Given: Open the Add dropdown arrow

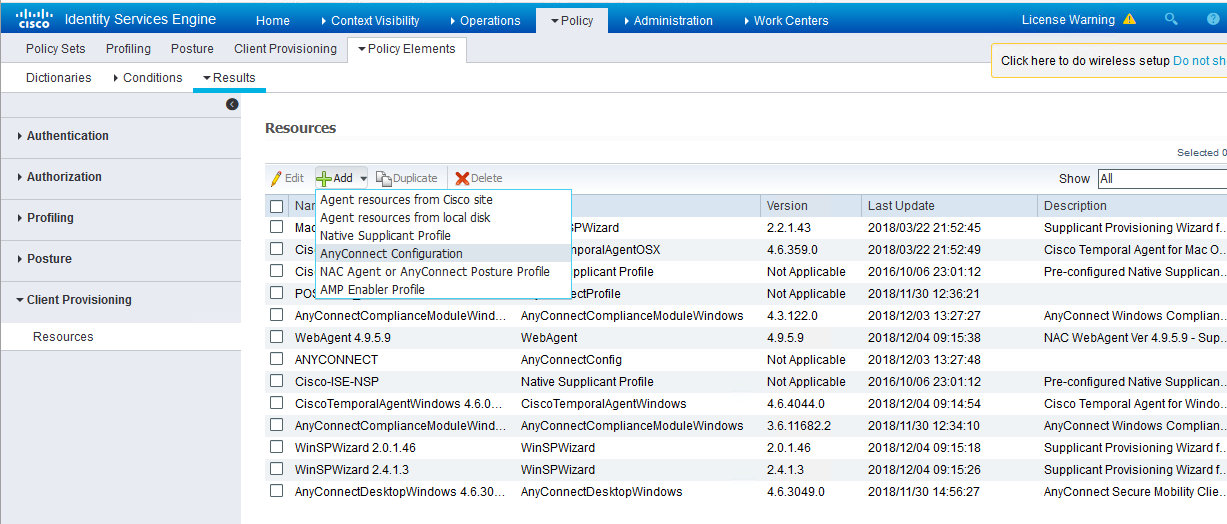Looking at the screenshot, I should click(x=364, y=179).
